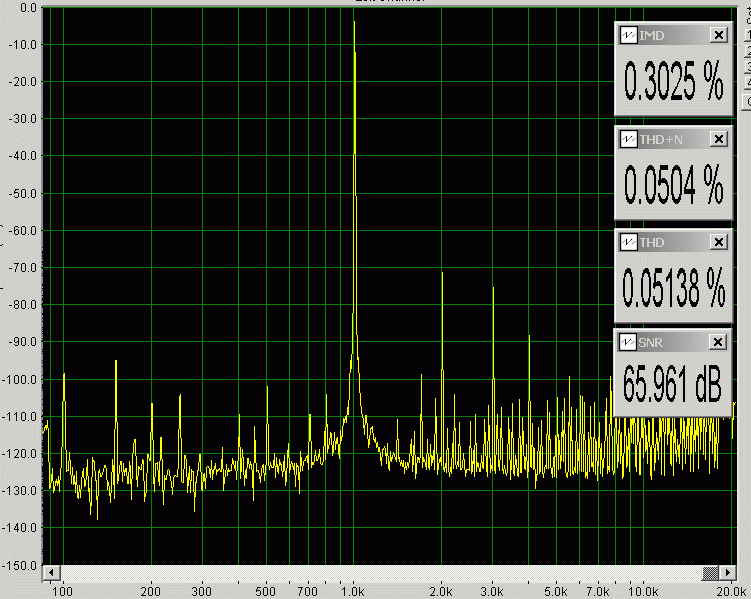Click the horizontal scrollbar right arrow
This screenshot has width=751, height=599.
point(728,573)
